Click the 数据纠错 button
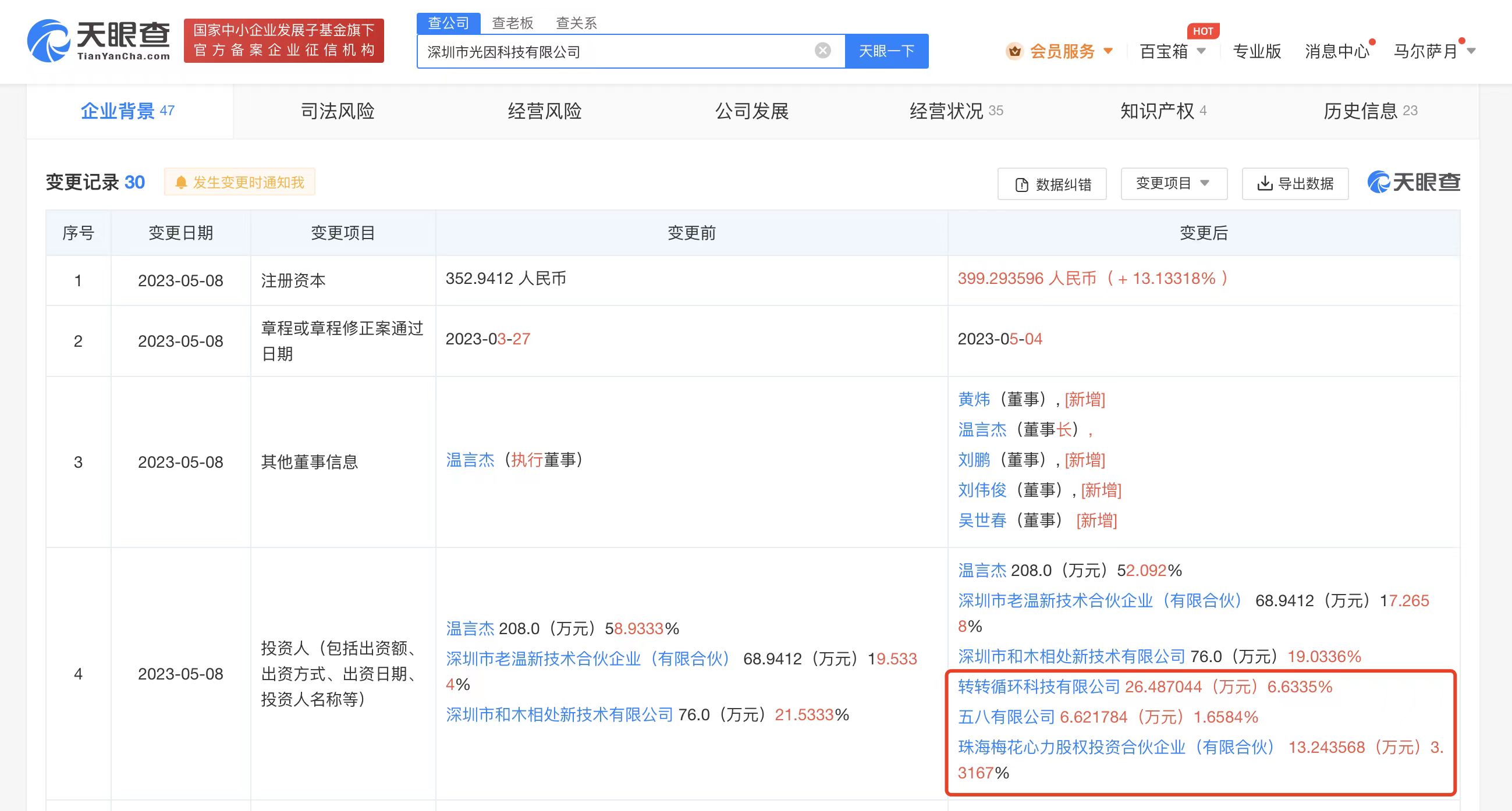The height and width of the screenshot is (811, 1512). point(1052,184)
